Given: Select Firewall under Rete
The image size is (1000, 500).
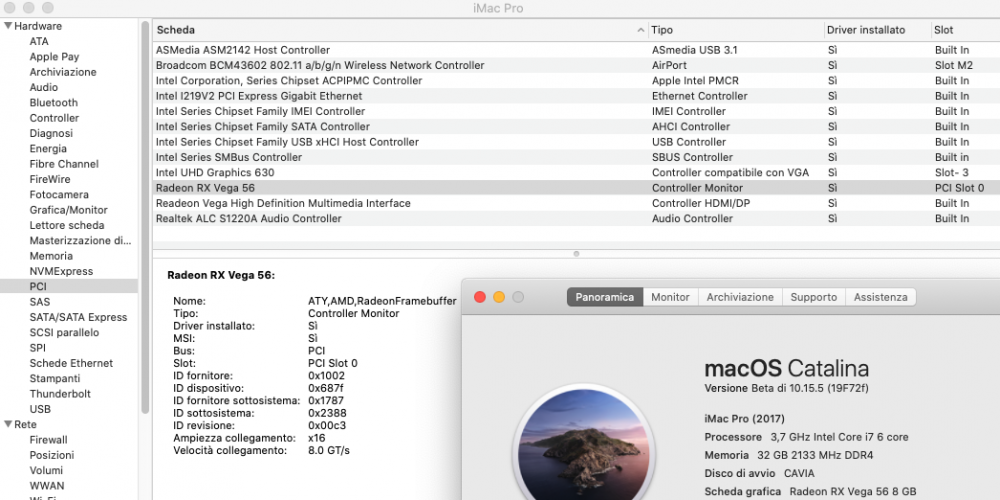Looking at the screenshot, I should pyautogui.click(x=48, y=439).
